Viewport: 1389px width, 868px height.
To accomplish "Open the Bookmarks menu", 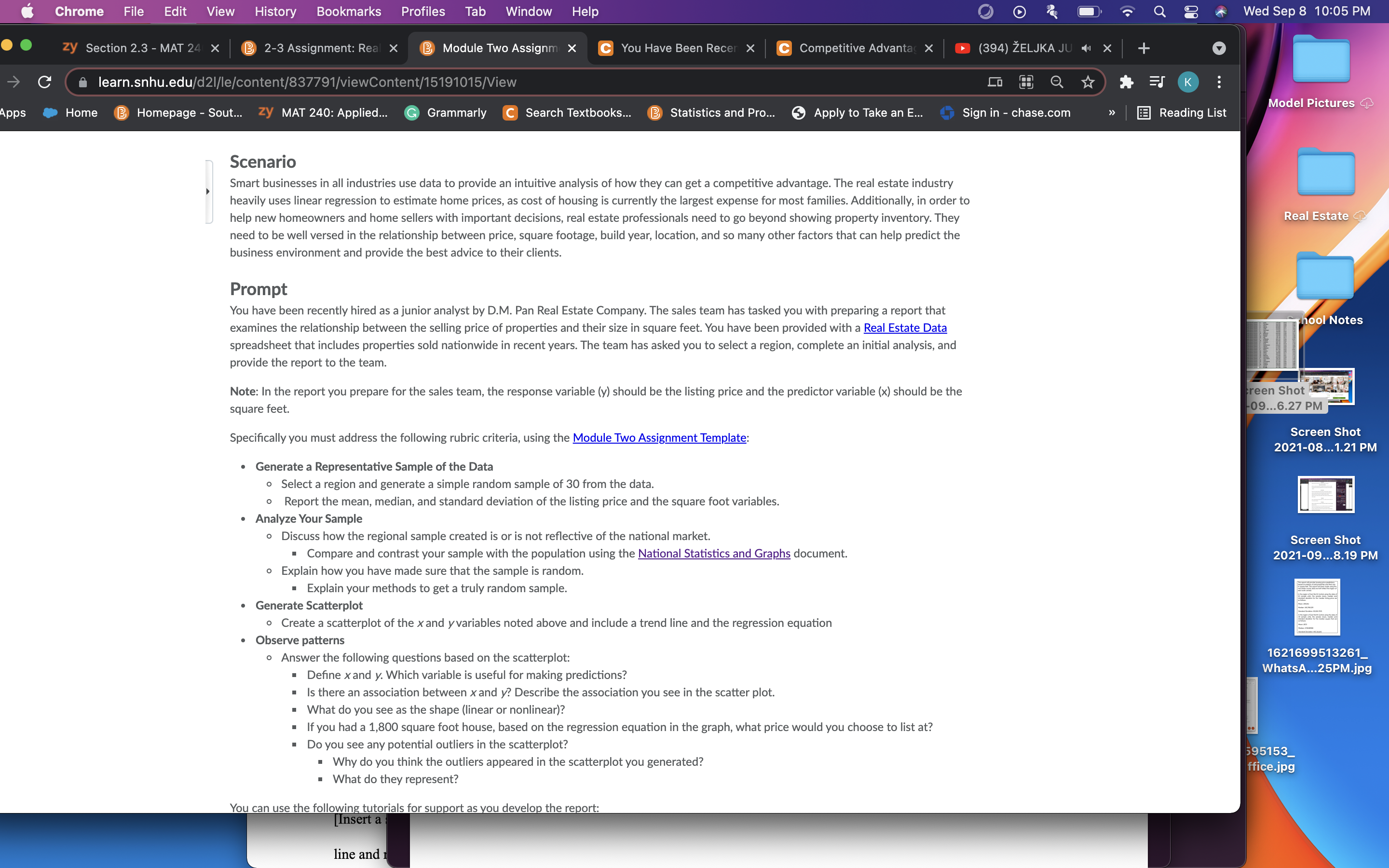I will click(348, 12).
